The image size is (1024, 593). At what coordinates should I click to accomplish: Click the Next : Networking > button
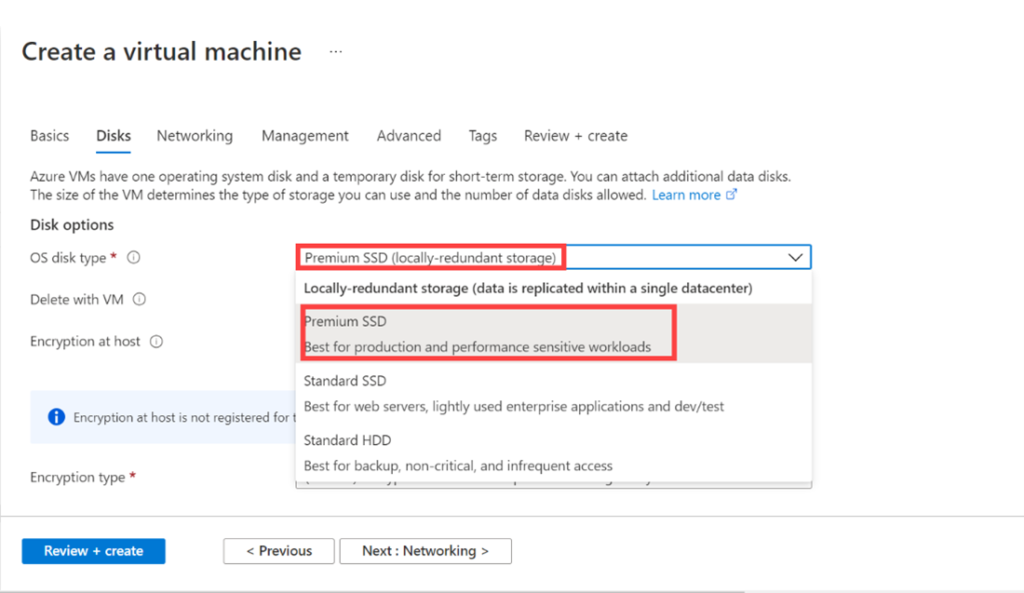[x=425, y=551]
